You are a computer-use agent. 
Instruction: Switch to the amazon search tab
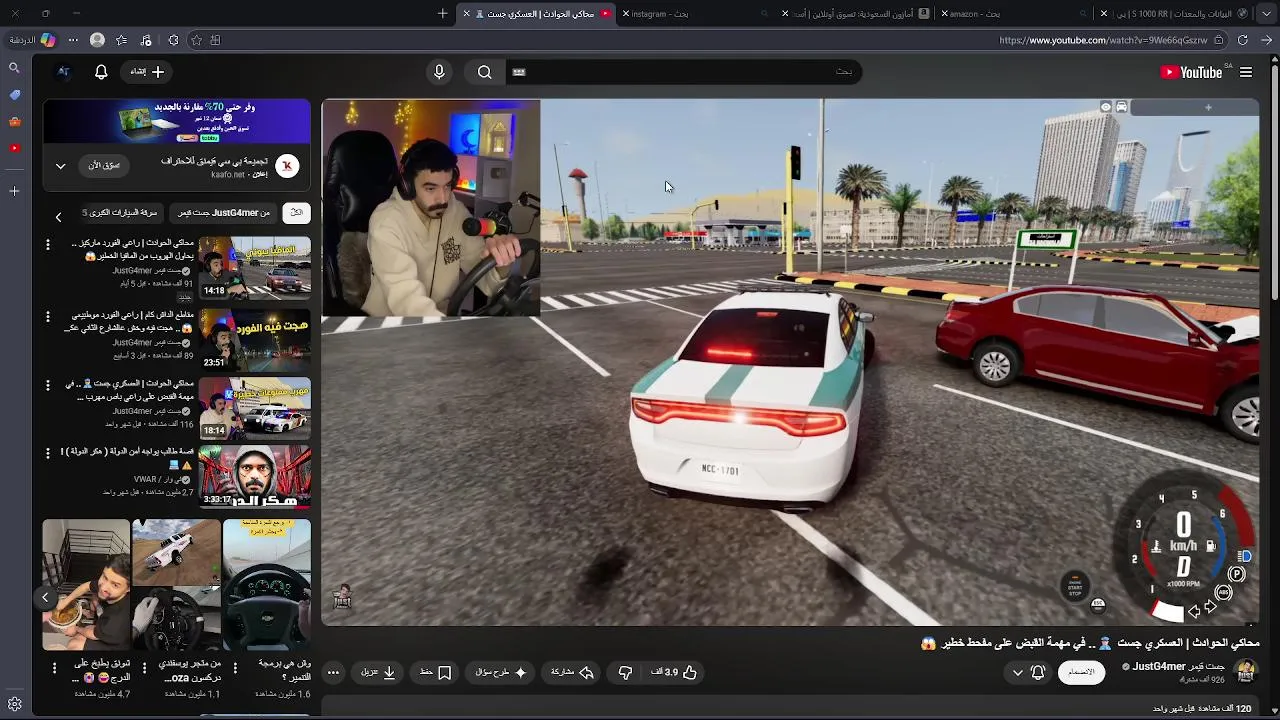(1016, 13)
